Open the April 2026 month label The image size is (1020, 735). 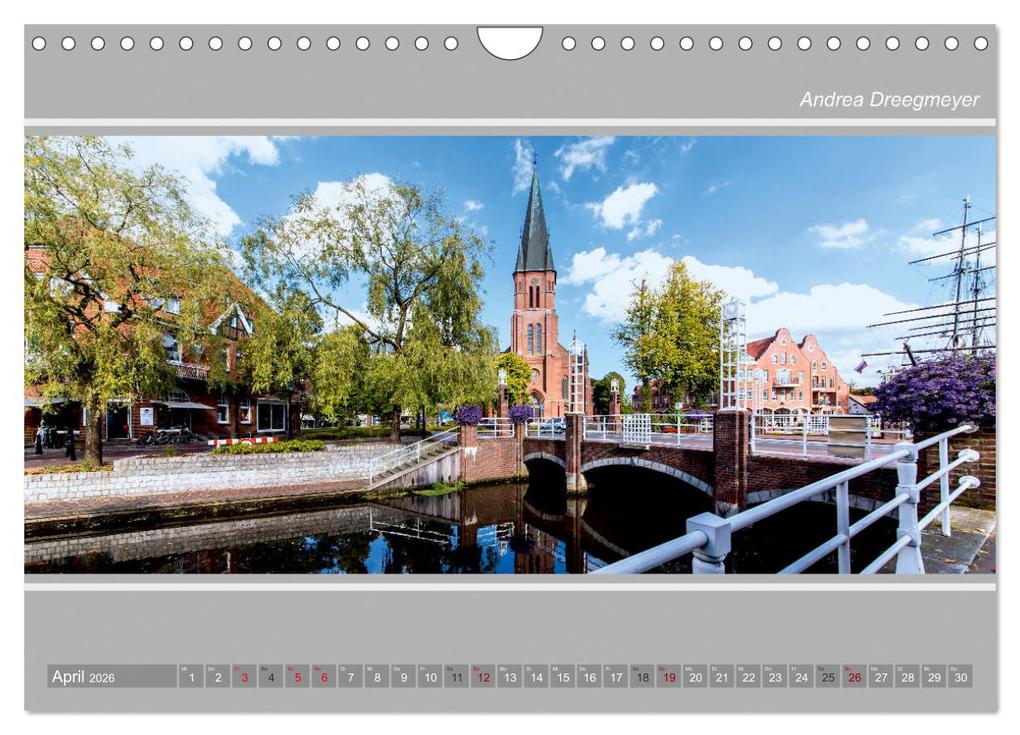(x=85, y=676)
